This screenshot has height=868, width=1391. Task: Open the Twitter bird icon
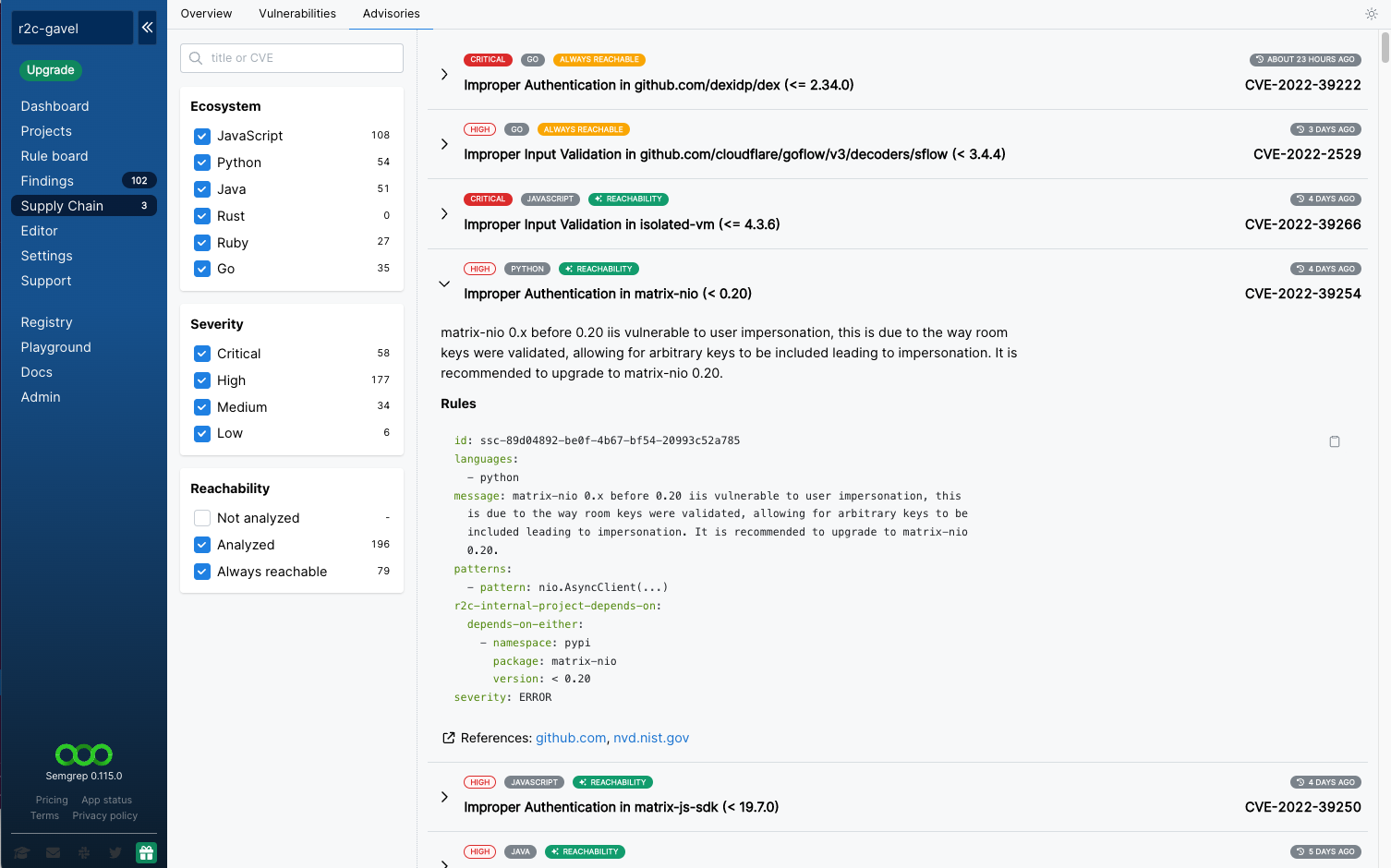115,853
